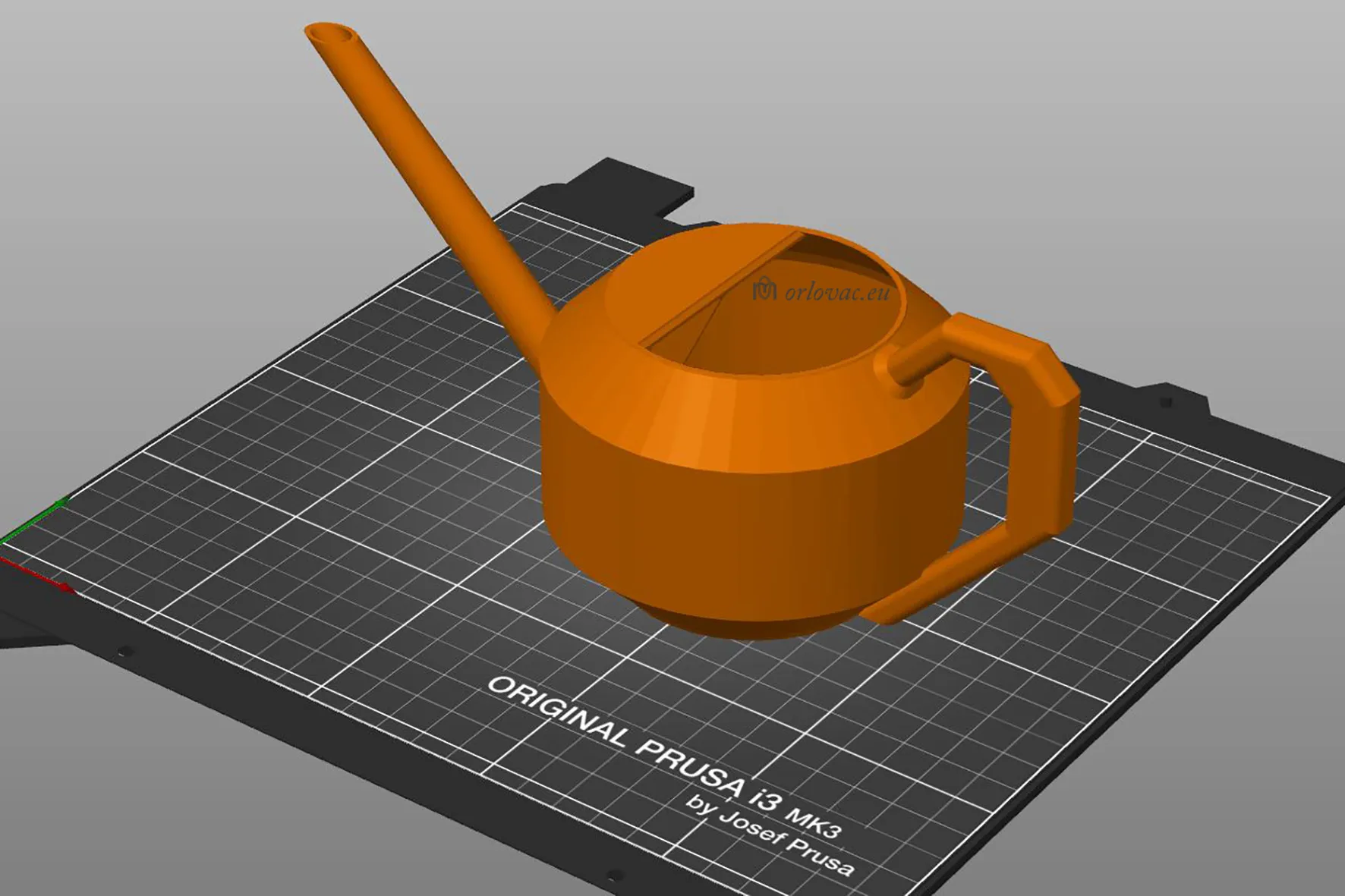The width and height of the screenshot is (1345, 896).
Task: Click the "ORIGINAL PRUSA i3 MK3" bed label
Action: [664, 757]
